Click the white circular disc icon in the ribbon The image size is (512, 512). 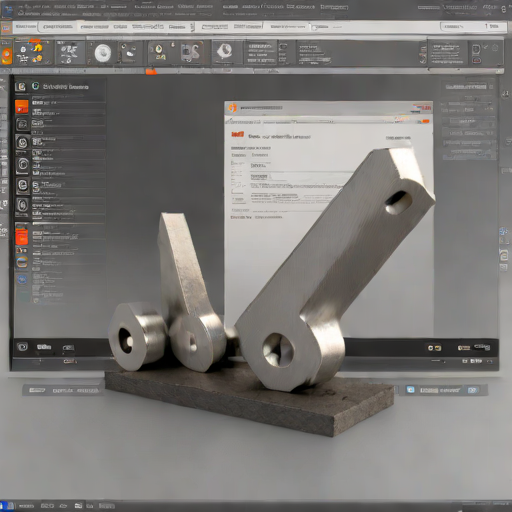tap(103, 53)
